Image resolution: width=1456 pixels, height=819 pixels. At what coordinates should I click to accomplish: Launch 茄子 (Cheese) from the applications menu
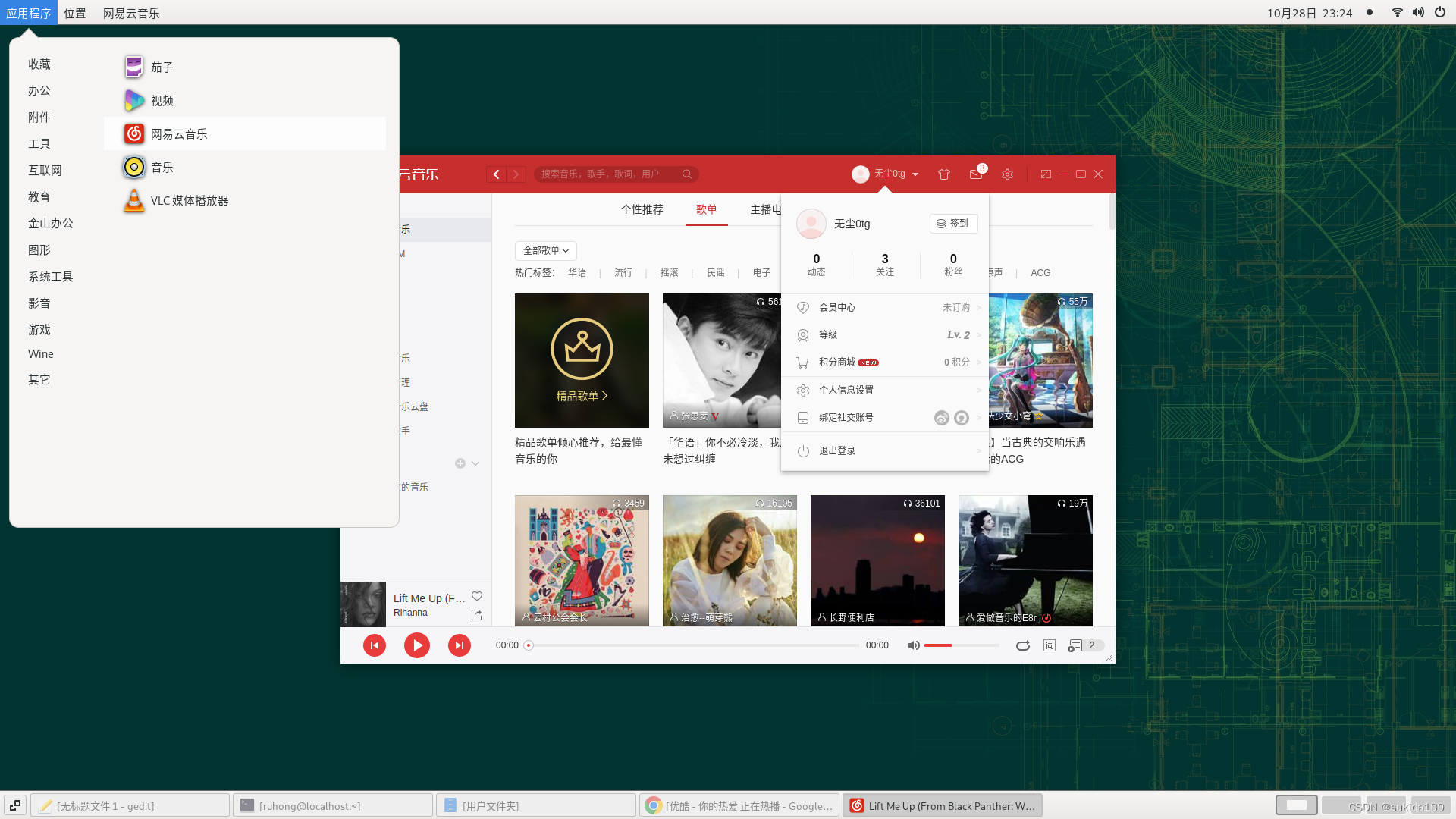(x=245, y=67)
